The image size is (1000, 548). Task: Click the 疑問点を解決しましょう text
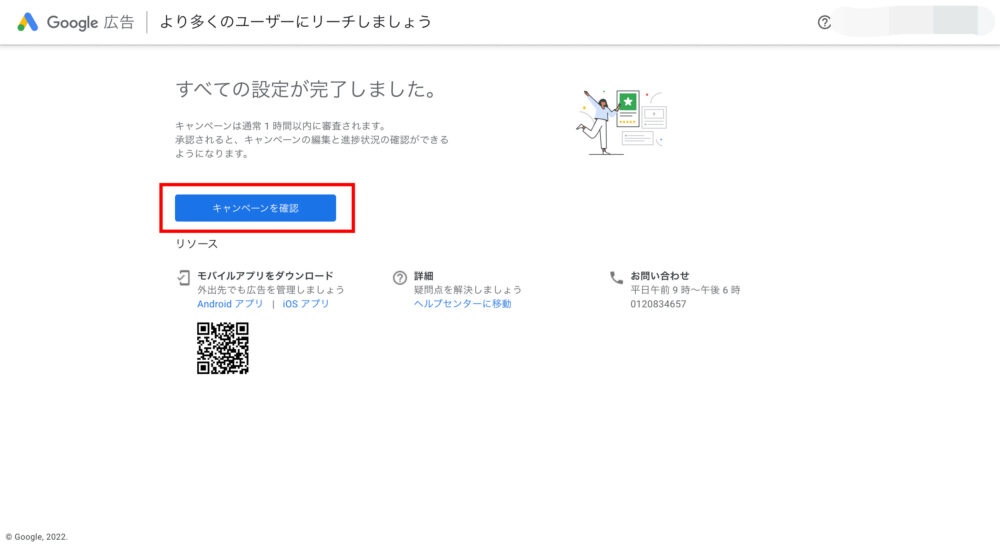[x=467, y=290]
